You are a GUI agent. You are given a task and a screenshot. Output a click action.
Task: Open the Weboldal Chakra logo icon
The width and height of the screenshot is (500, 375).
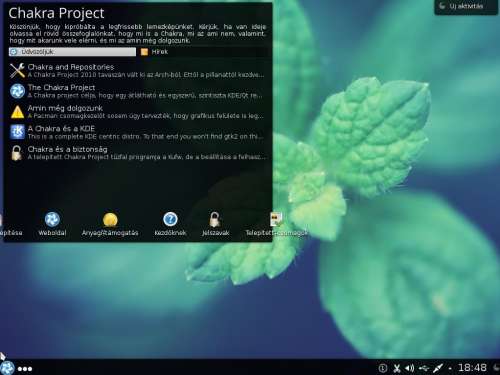tap(52, 220)
